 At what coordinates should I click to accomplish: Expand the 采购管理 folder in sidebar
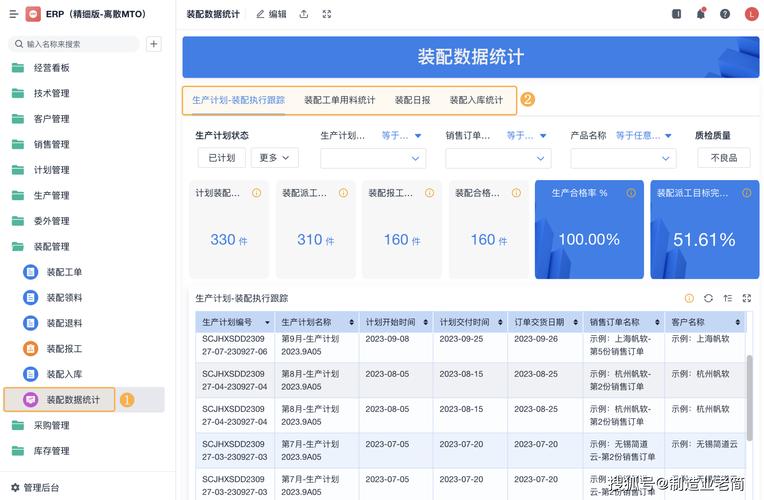(x=52, y=425)
